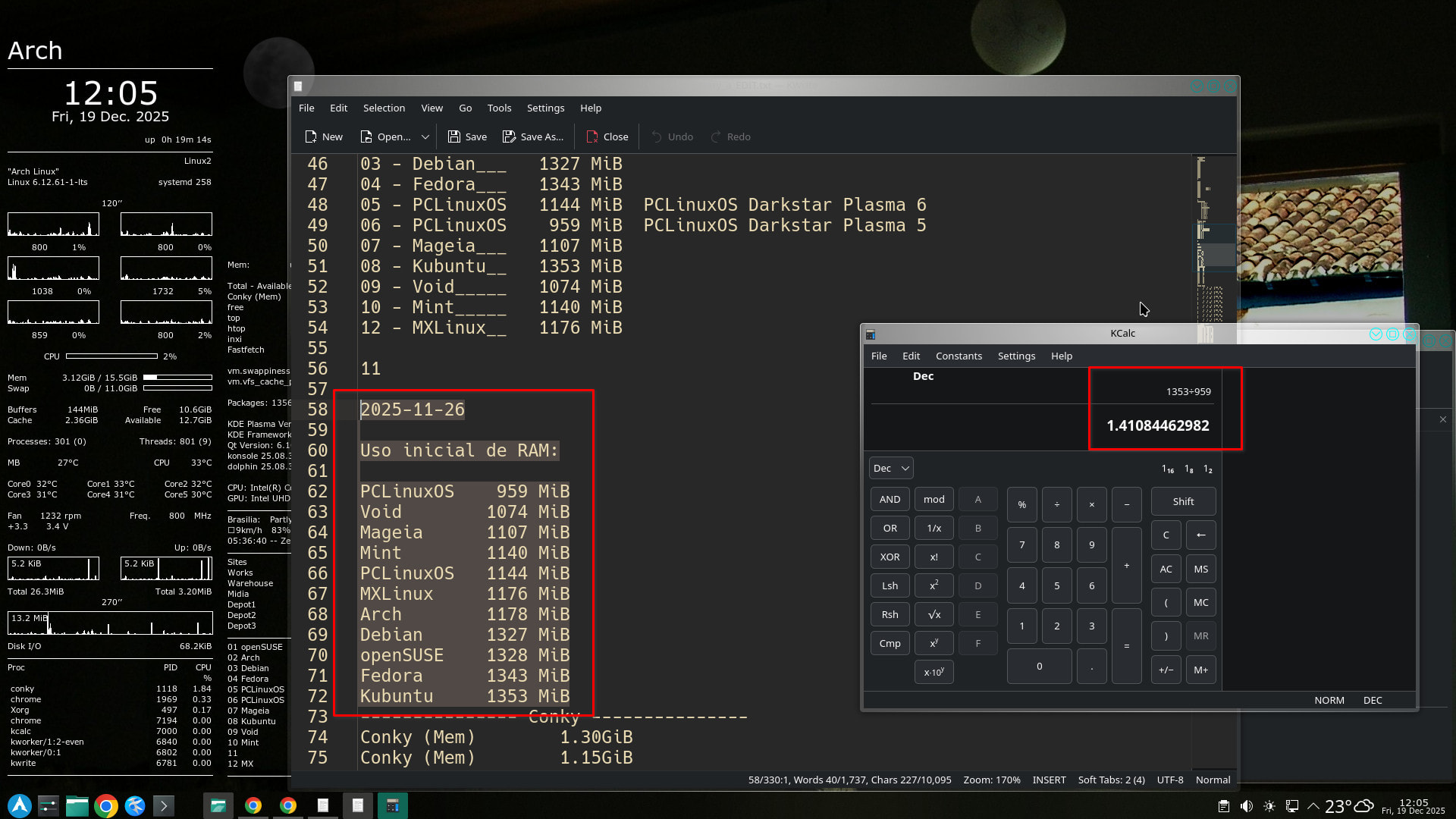Click the volume icon in system tray
Image resolution: width=1456 pixels, height=819 pixels.
1246,806
